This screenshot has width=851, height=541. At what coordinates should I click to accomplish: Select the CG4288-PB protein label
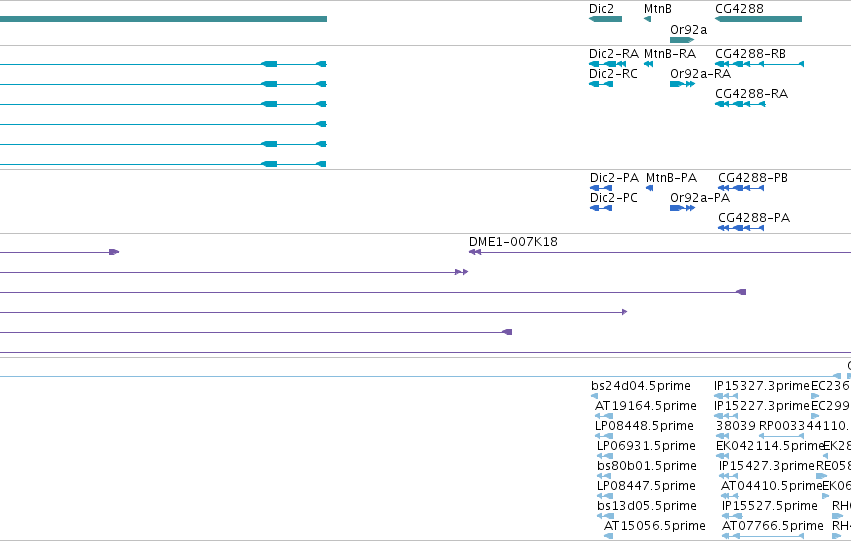[753, 178]
